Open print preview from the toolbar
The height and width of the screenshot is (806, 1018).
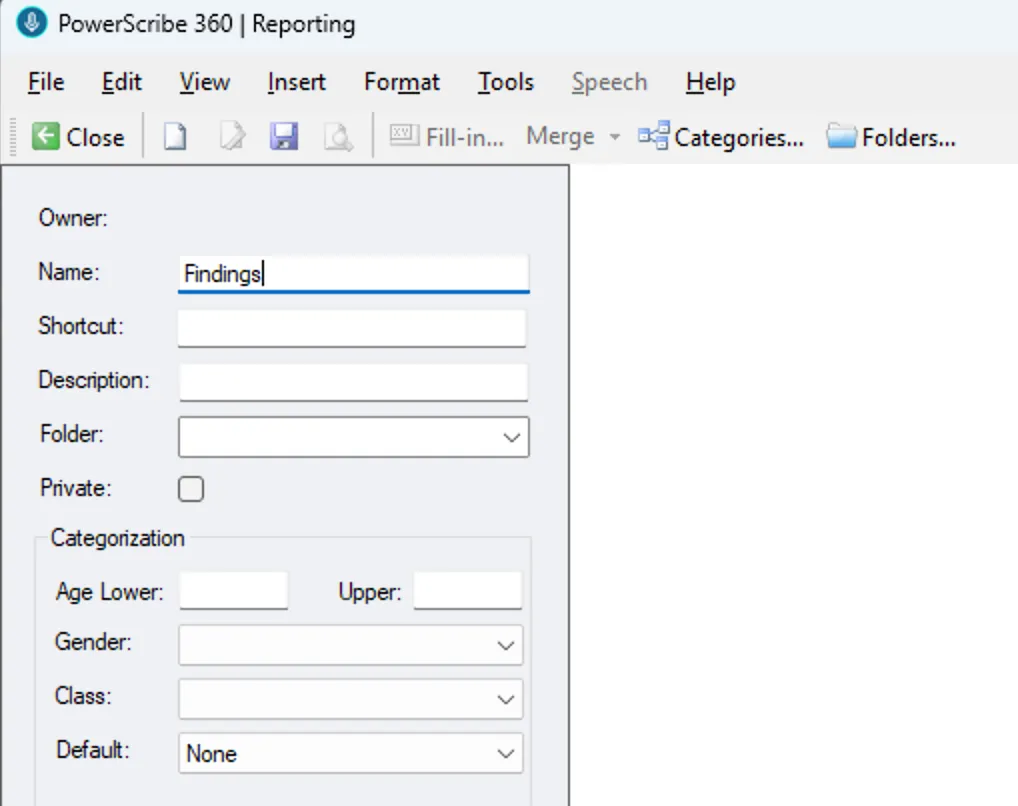[x=339, y=137]
